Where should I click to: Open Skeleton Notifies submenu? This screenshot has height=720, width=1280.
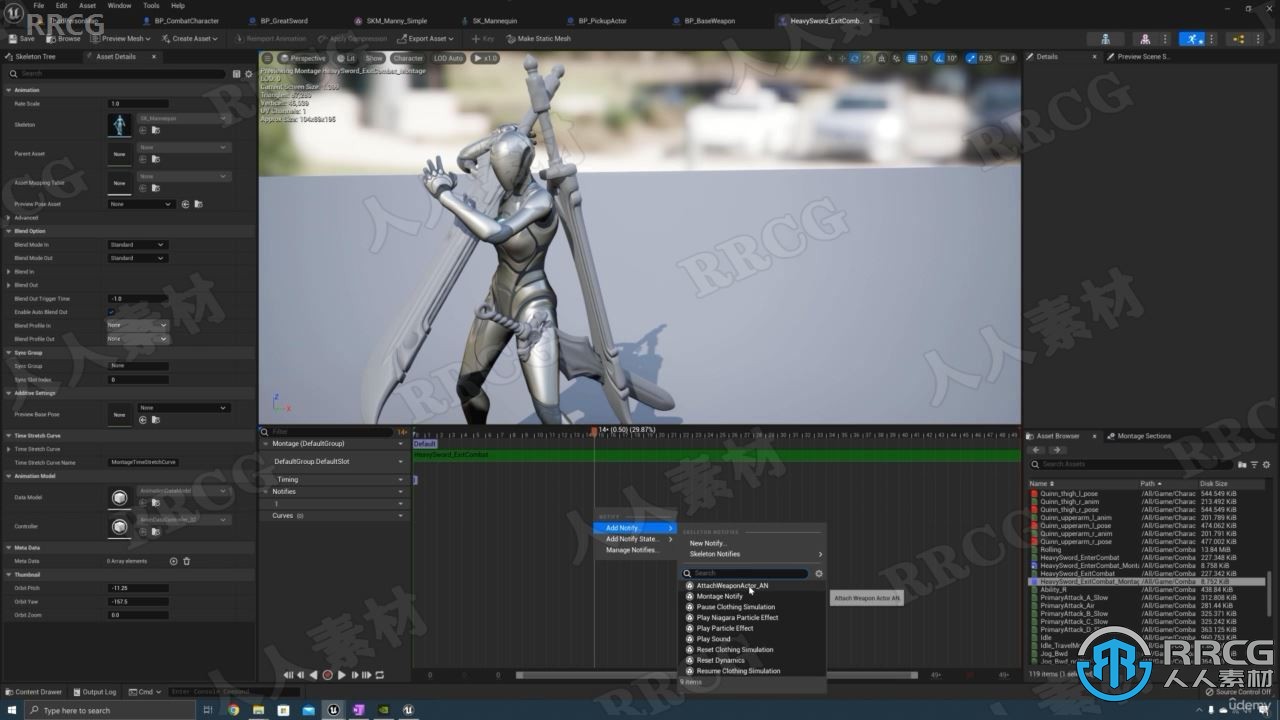pyautogui.click(x=754, y=554)
